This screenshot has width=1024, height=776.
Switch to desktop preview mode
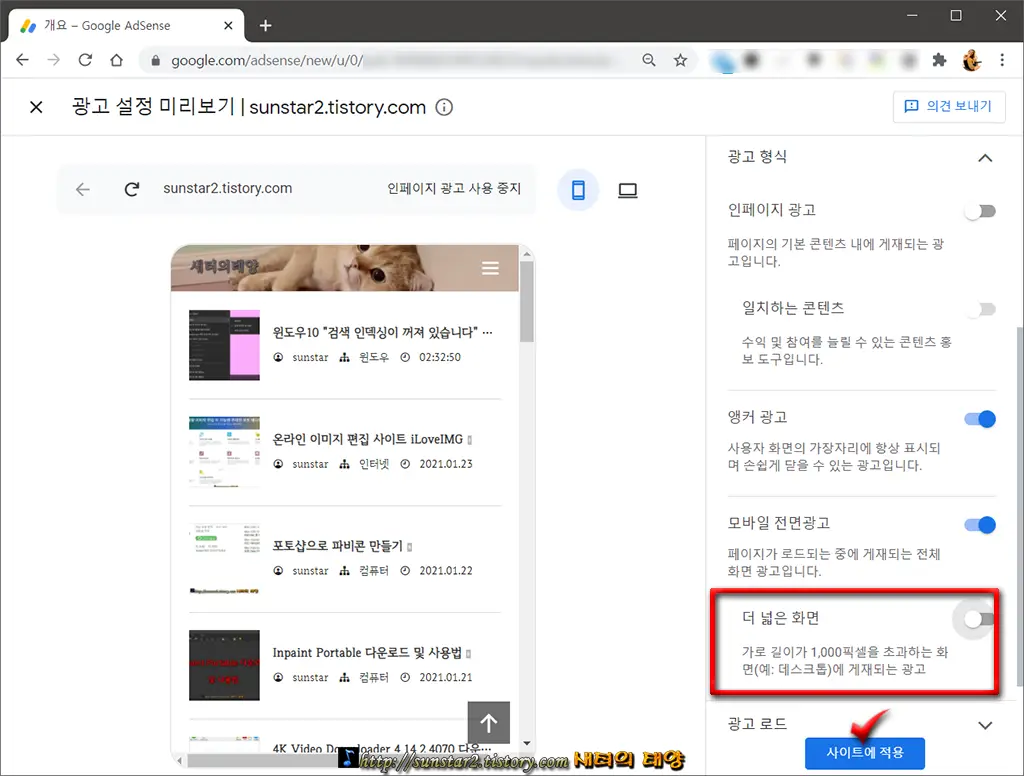[x=627, y=188]
